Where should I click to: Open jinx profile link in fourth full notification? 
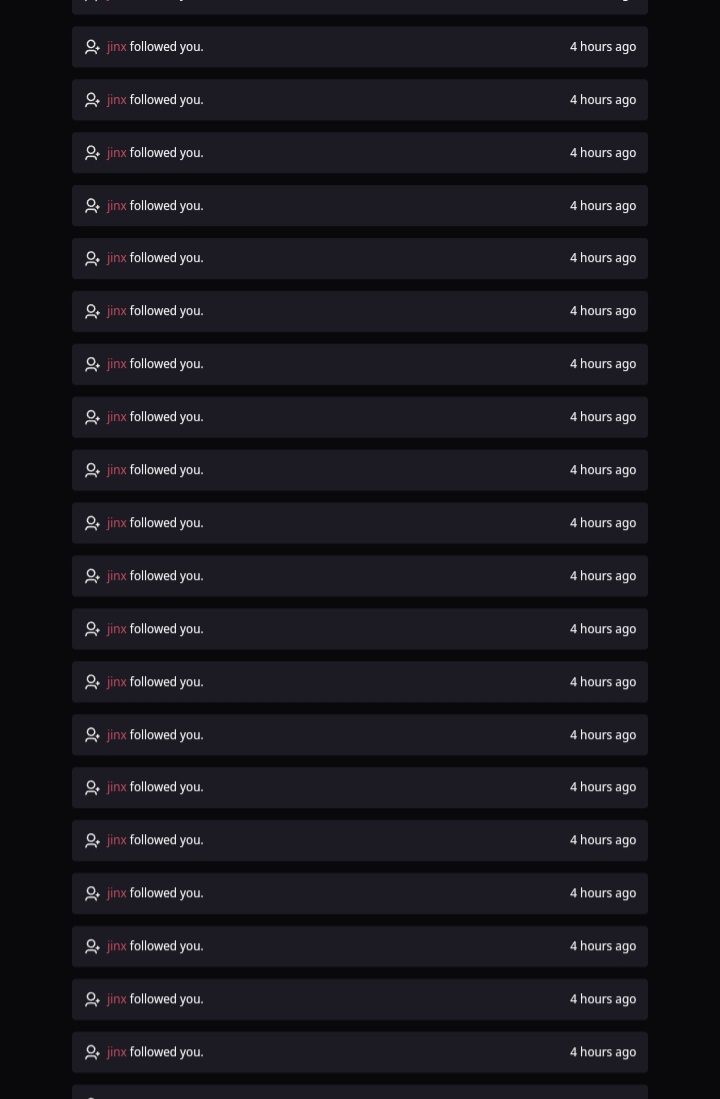coord(116,205)
